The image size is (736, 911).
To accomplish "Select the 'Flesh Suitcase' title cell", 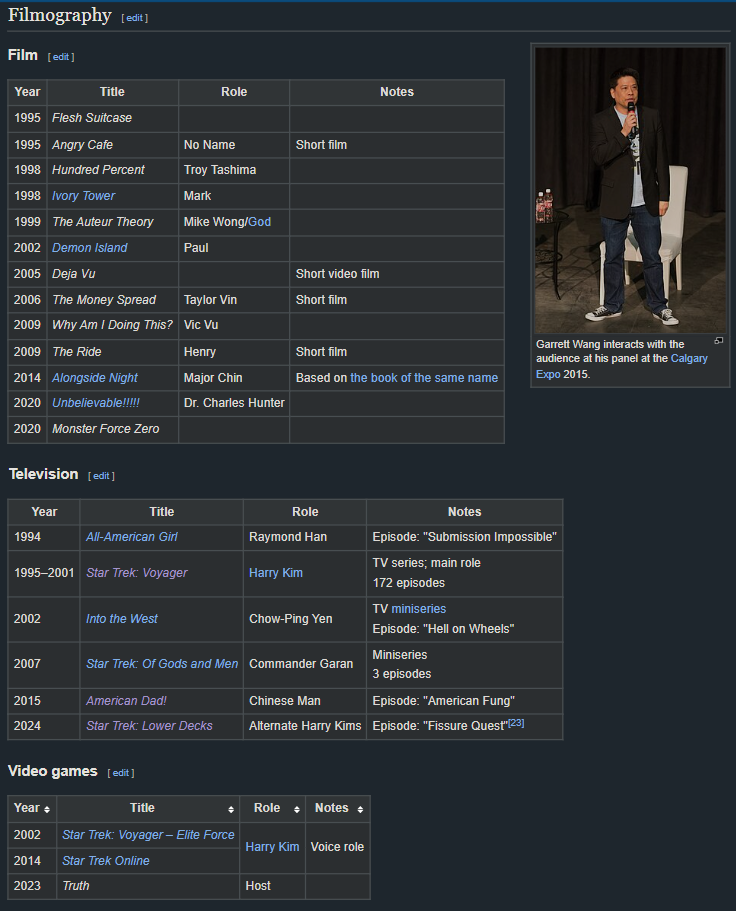I will (x=113, y=118).
